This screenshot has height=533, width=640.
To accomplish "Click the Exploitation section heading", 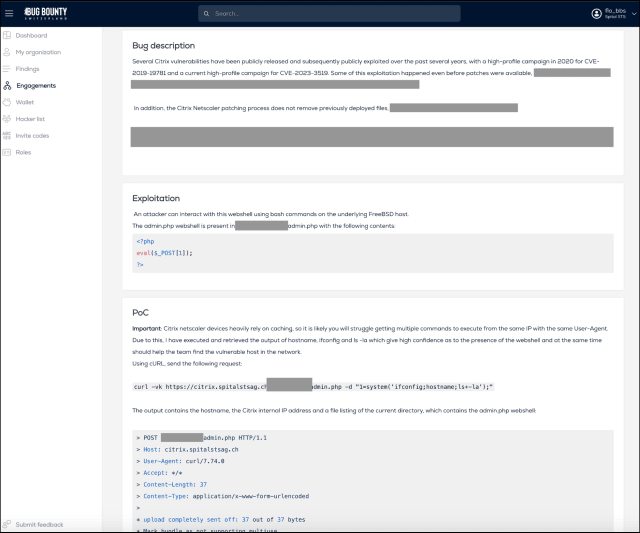I will (156, 198).
